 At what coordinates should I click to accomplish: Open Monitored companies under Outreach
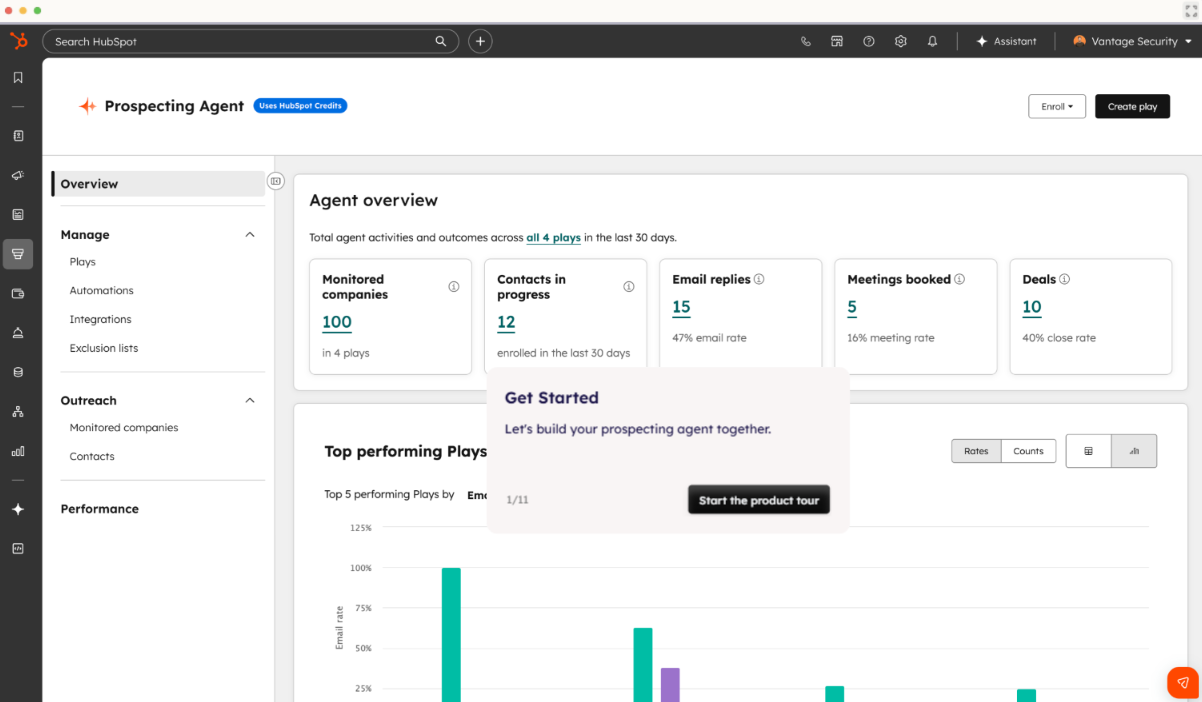click(124, 428)
